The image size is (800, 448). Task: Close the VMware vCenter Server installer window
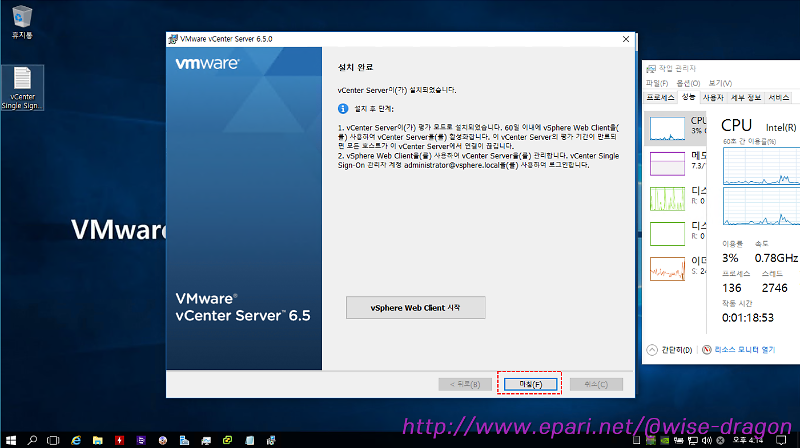click(x=626, y=39)
